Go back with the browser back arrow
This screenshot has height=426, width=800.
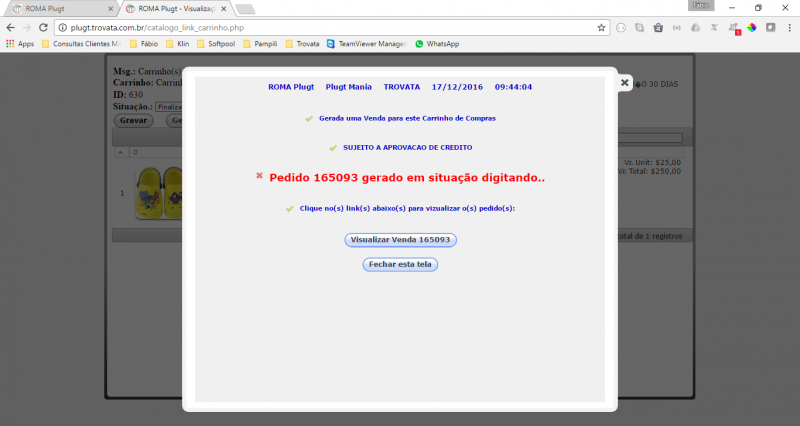coord(11,28)
